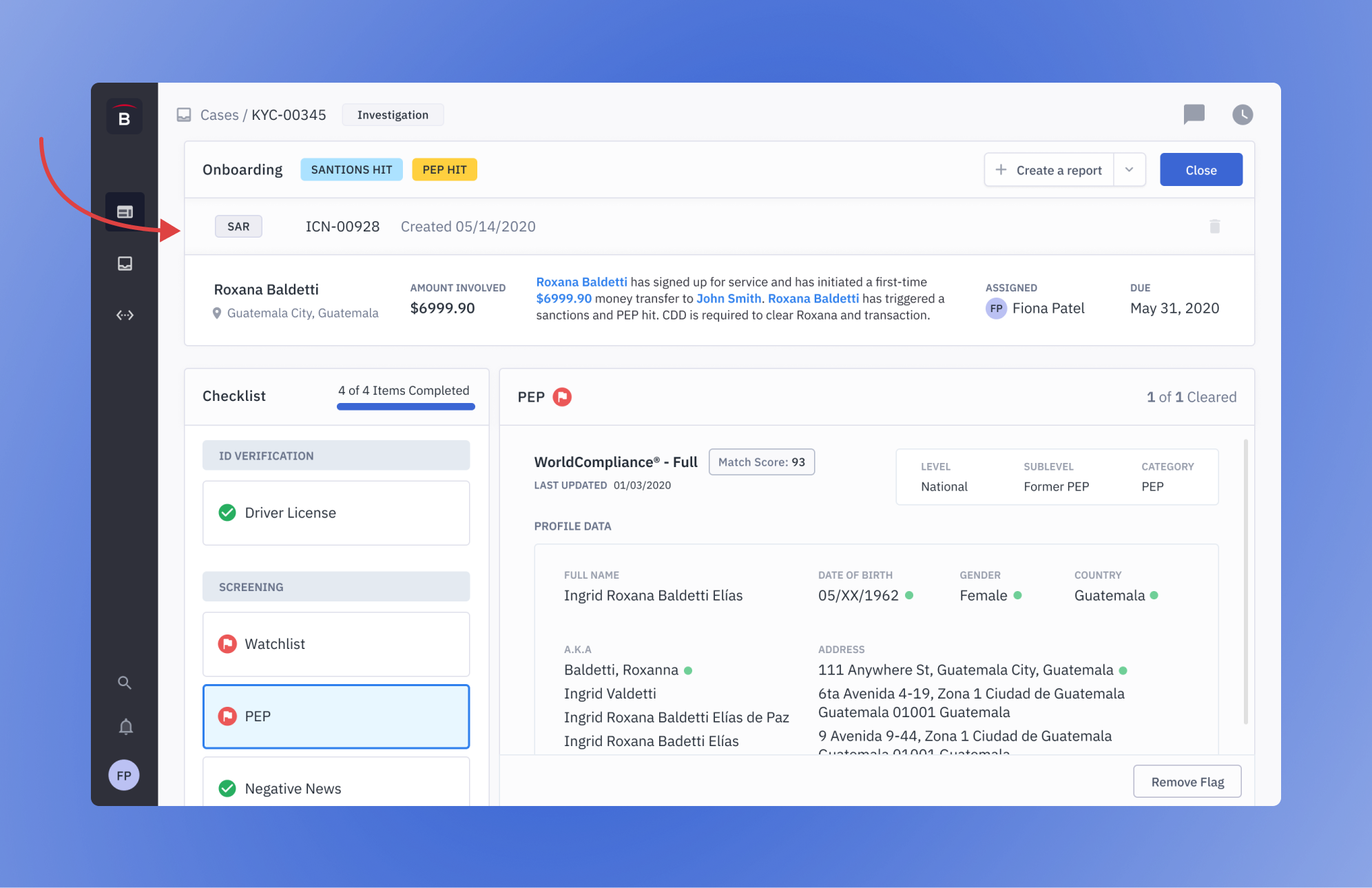Open the dashboard card icon in sidebar
The width and height of the screenshot is (1372, 888).
point(125,211)
